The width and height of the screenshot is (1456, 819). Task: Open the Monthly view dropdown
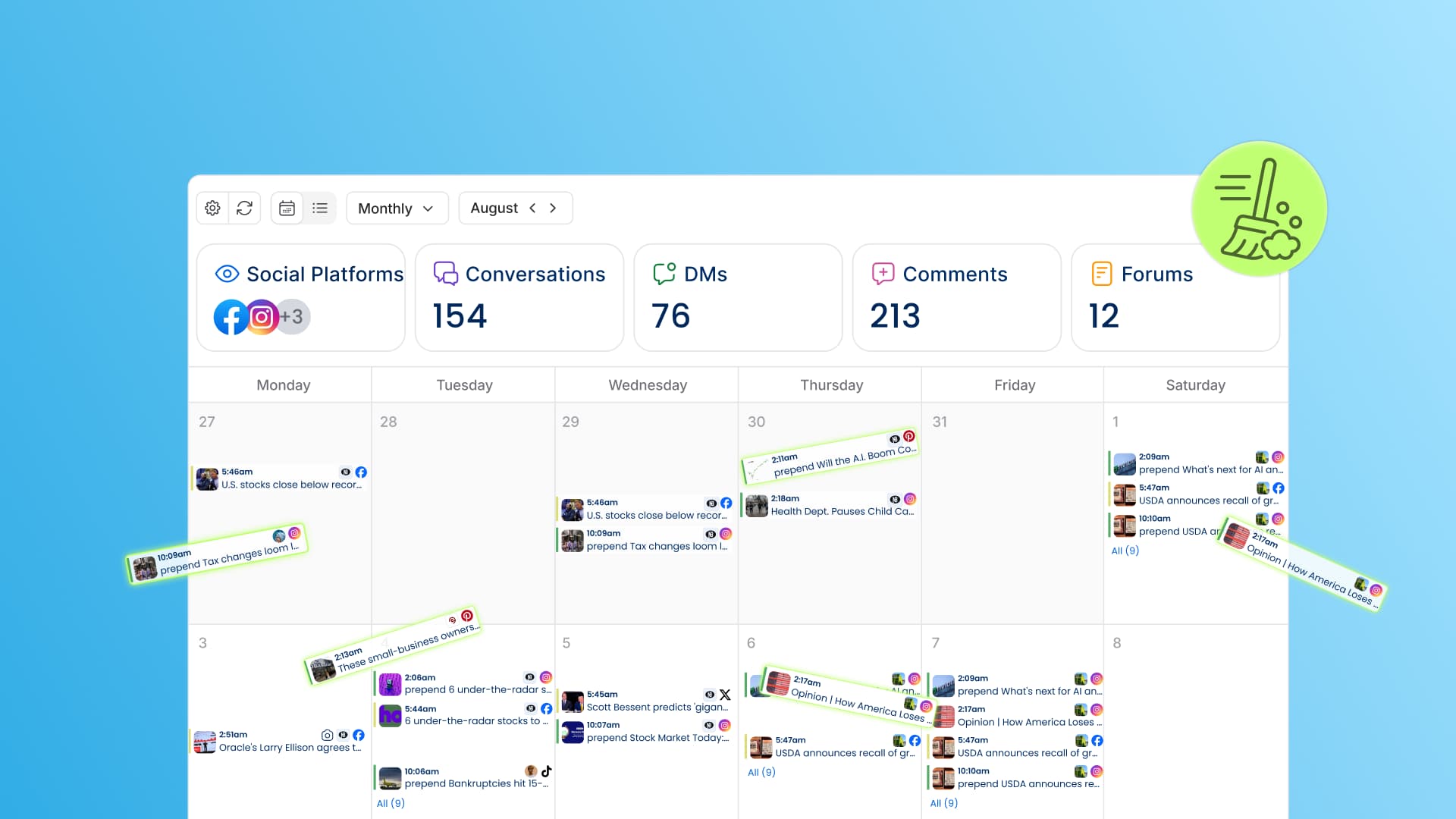coord(397,208)
